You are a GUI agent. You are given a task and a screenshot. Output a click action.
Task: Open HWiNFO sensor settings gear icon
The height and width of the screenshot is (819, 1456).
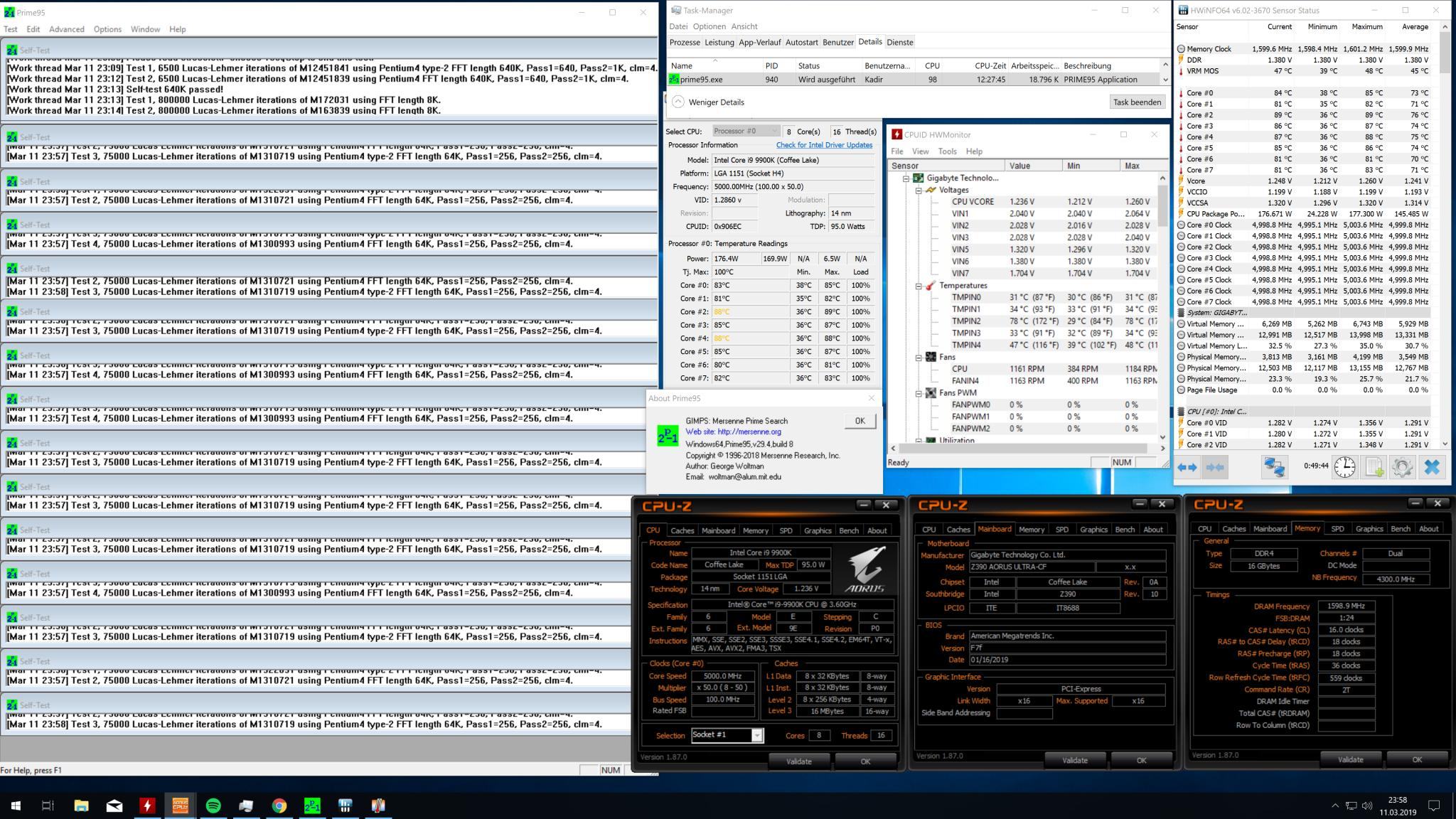click(x=1402, y=467)
